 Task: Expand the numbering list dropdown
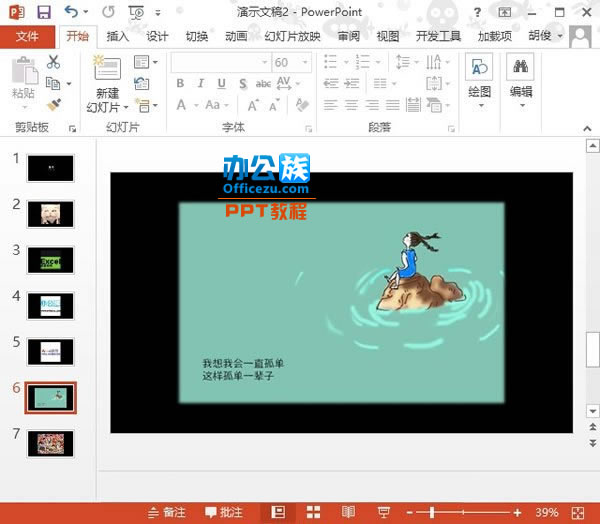(378, 62)
